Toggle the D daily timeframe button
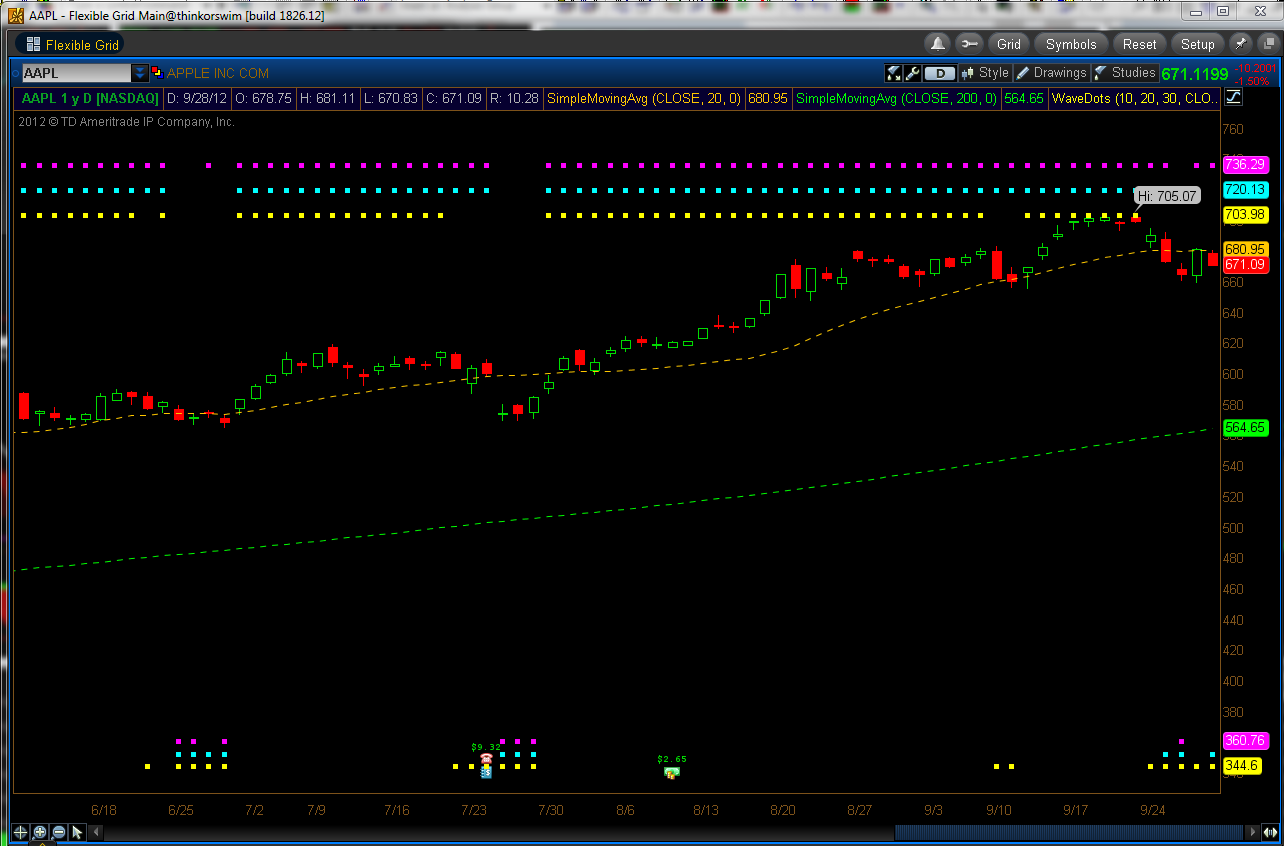This screenshot has width=1284, height=846. 940,73
